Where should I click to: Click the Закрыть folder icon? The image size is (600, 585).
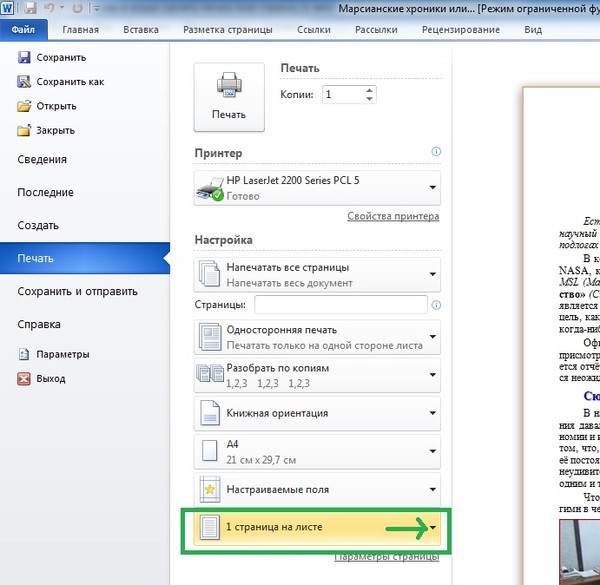(x=24, y=130)
